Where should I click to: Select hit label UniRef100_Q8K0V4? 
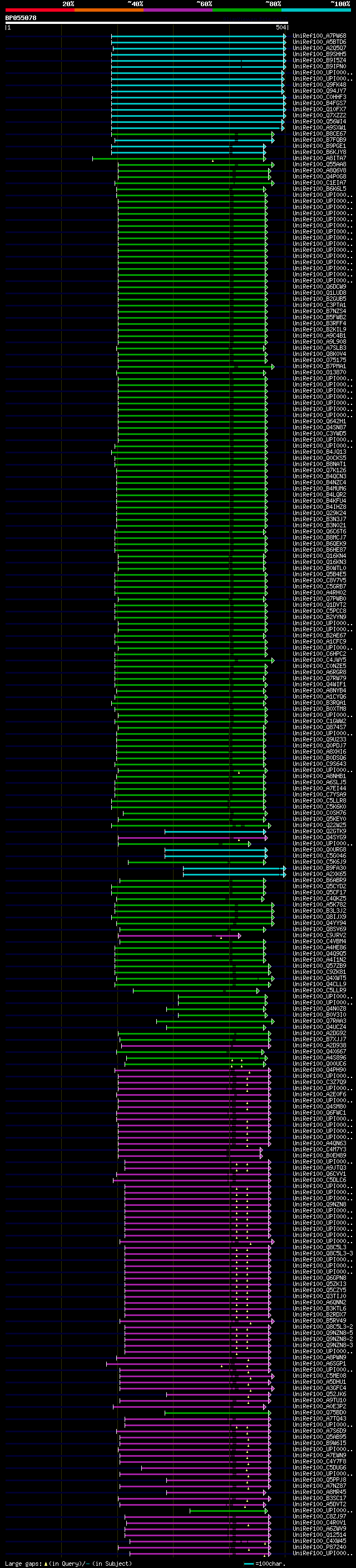319,354
